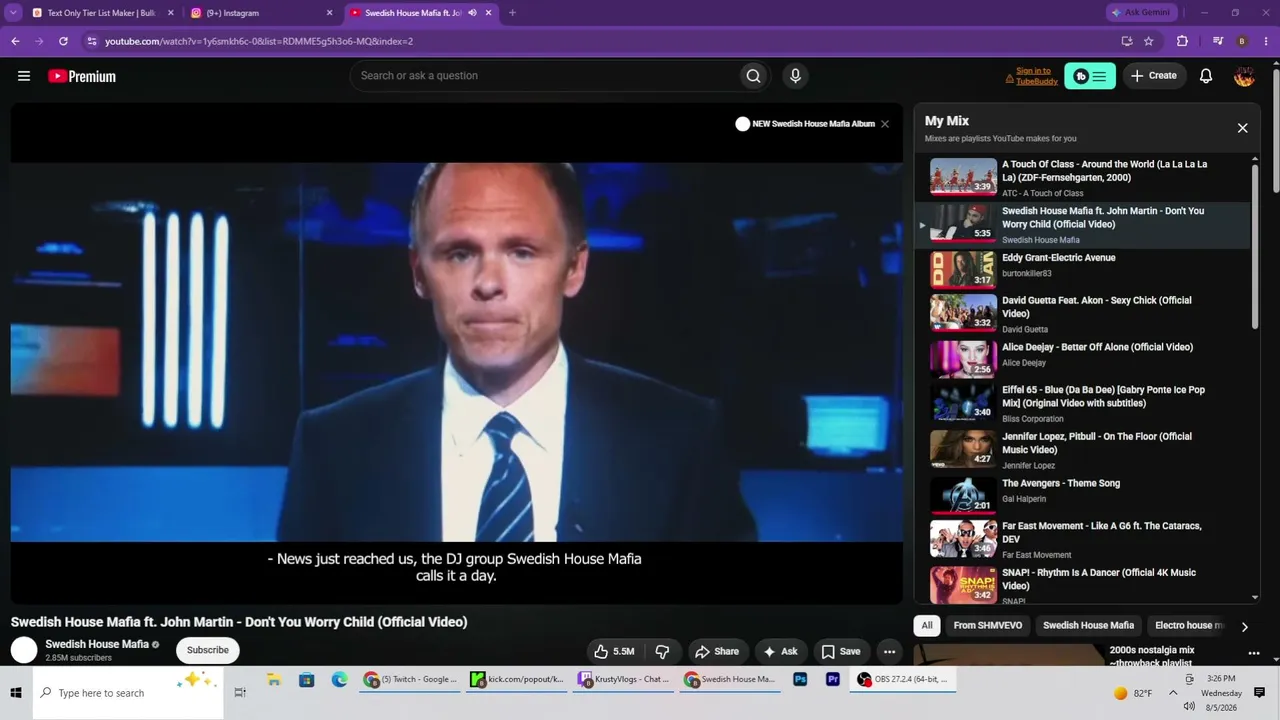Image resolution: width=1280 pixels, height=720 pixels.
Task: Click the browser address bar URL
Action: point(259,41)
